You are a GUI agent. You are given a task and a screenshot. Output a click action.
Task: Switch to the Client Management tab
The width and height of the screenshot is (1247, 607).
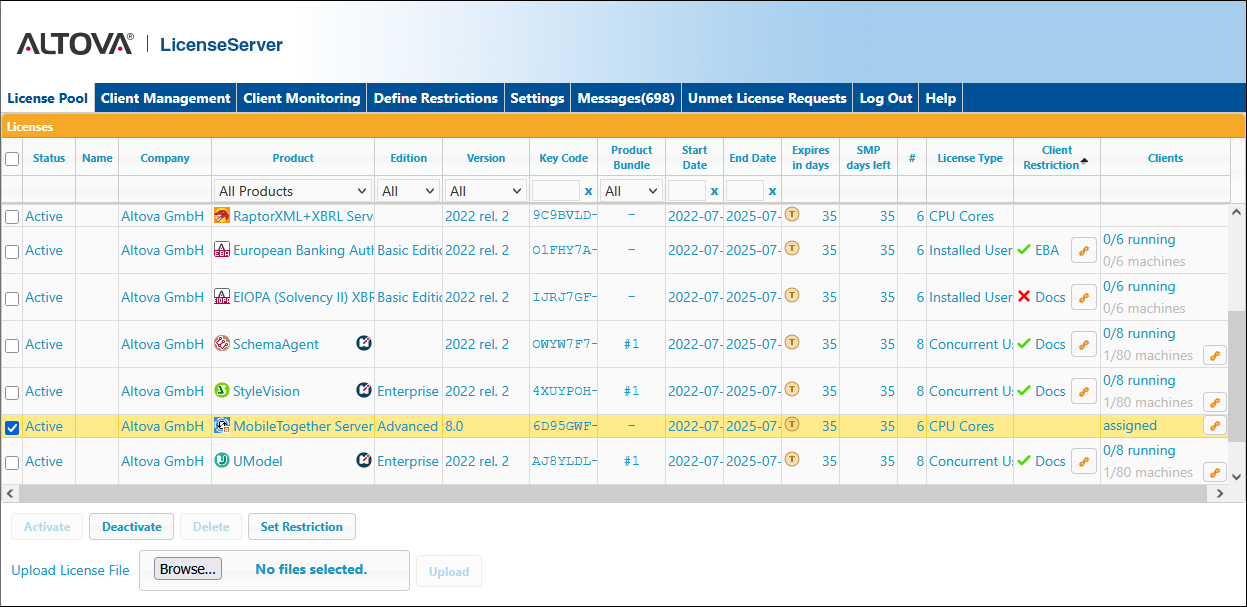[x=165, y=98]
